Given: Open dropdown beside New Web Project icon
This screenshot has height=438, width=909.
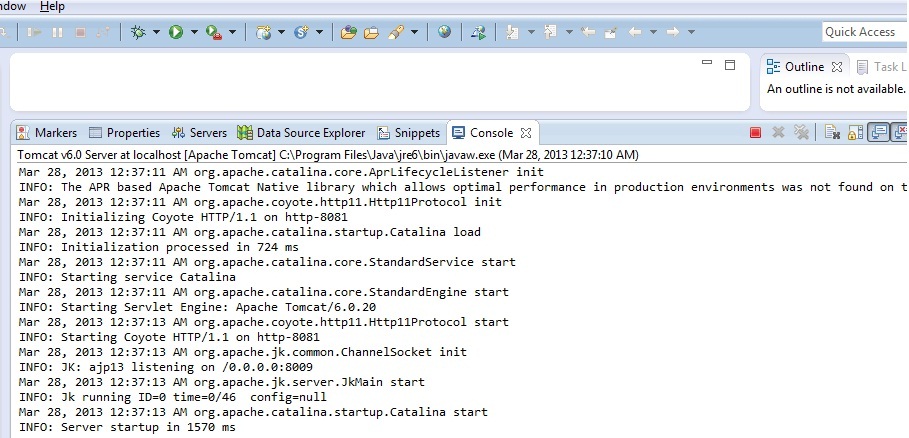Looking at the screenshot, I should (282, 32).
